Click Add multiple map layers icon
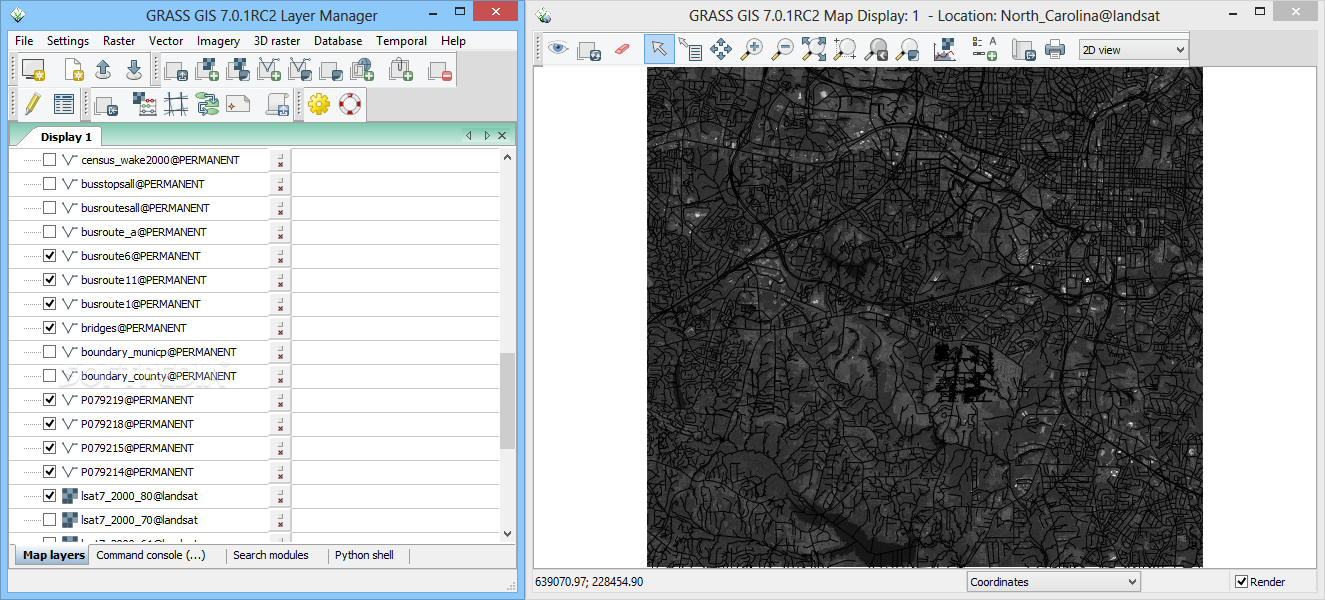The width and height of the screenshot is (1325, 600). click(x=176, y=70)
